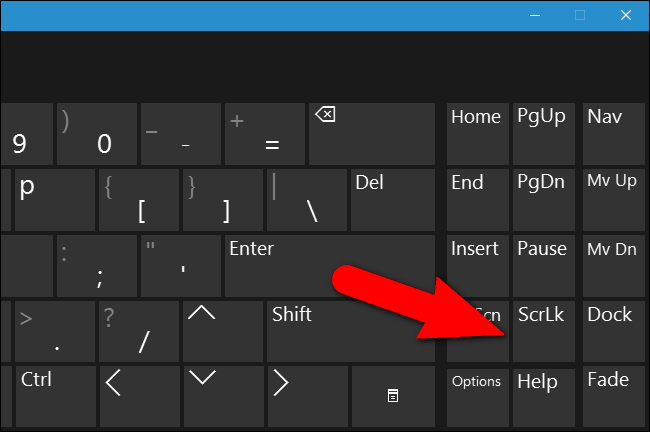Click the PgUp key
This screenshot has width=650, height=432.
point(544,134)
